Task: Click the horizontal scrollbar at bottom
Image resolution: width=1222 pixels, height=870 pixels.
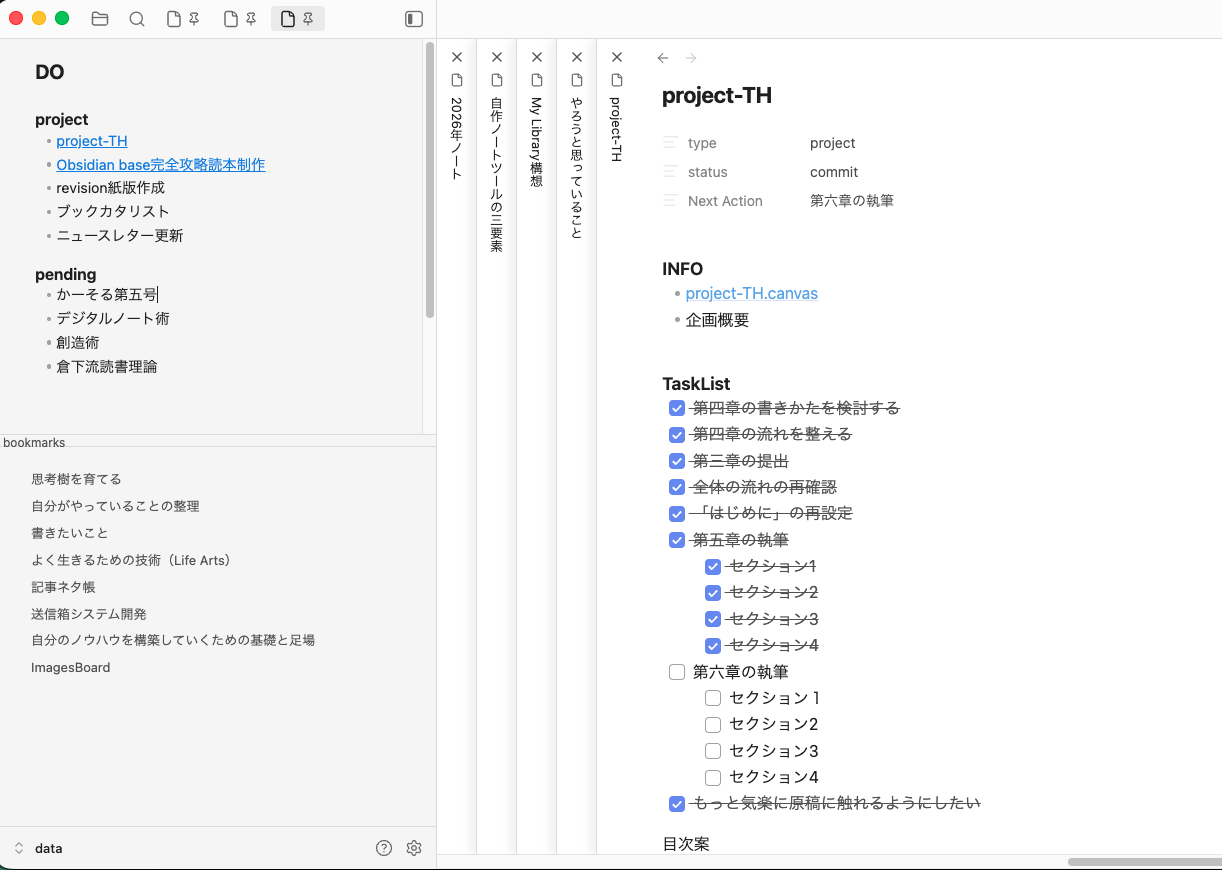Action: tap(1143, 862)
